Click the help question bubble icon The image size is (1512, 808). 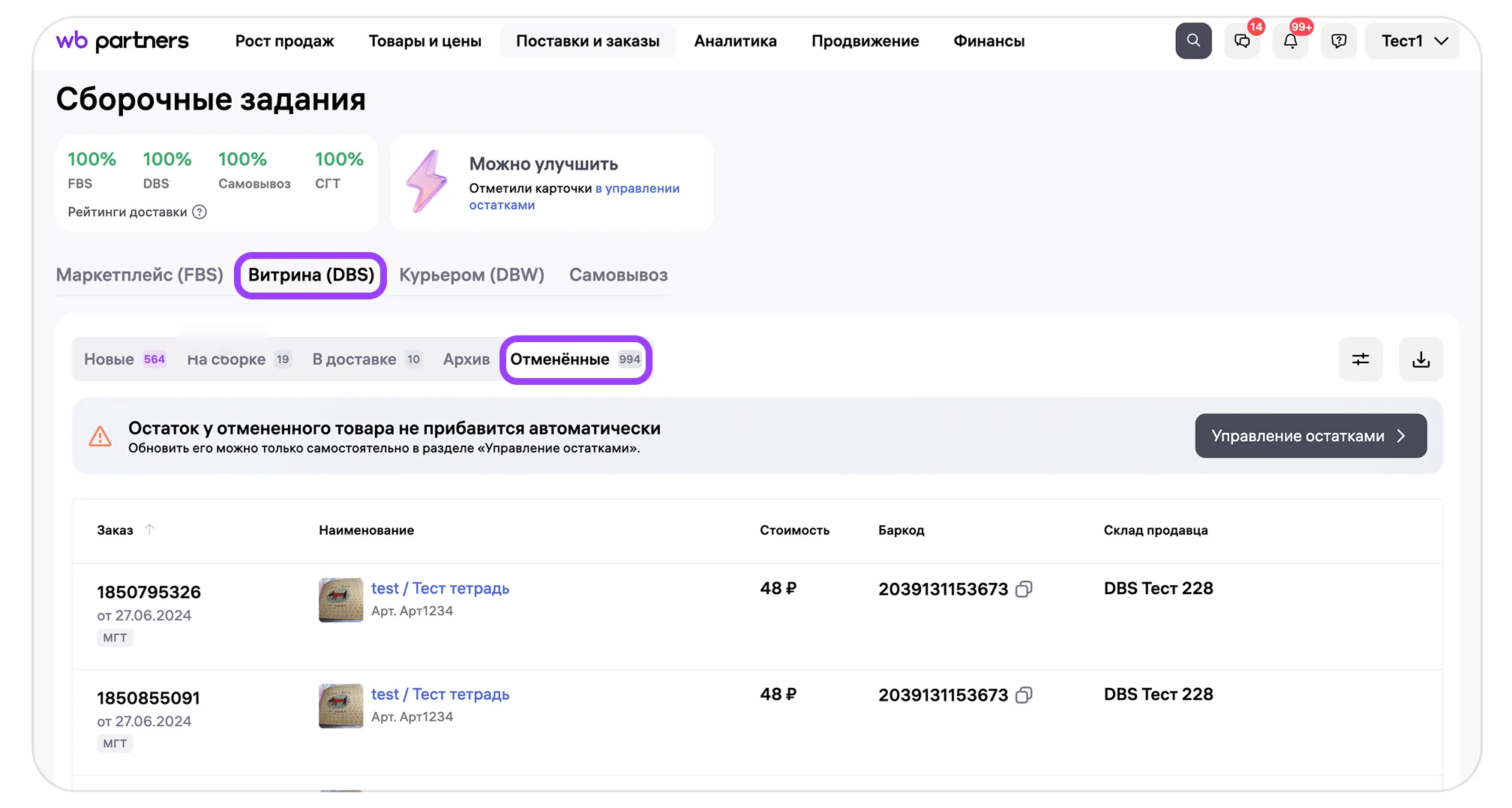click(x=1339, y=41)
